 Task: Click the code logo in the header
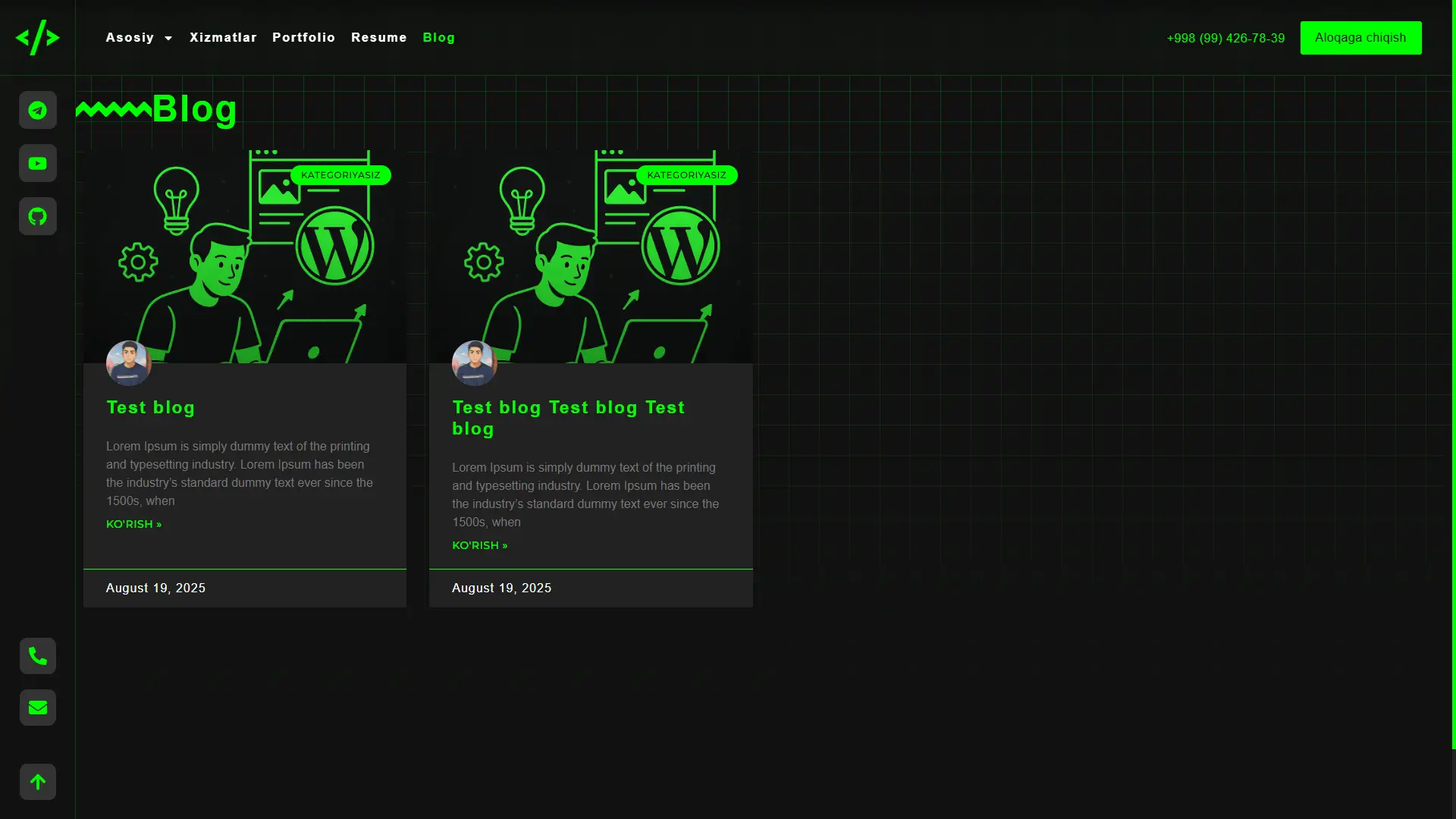point(37,37)
